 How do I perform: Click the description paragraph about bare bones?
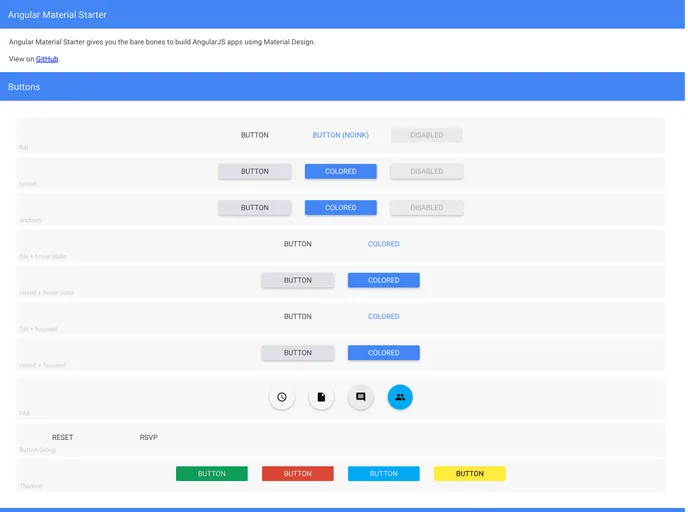click(x=162, y=42)
